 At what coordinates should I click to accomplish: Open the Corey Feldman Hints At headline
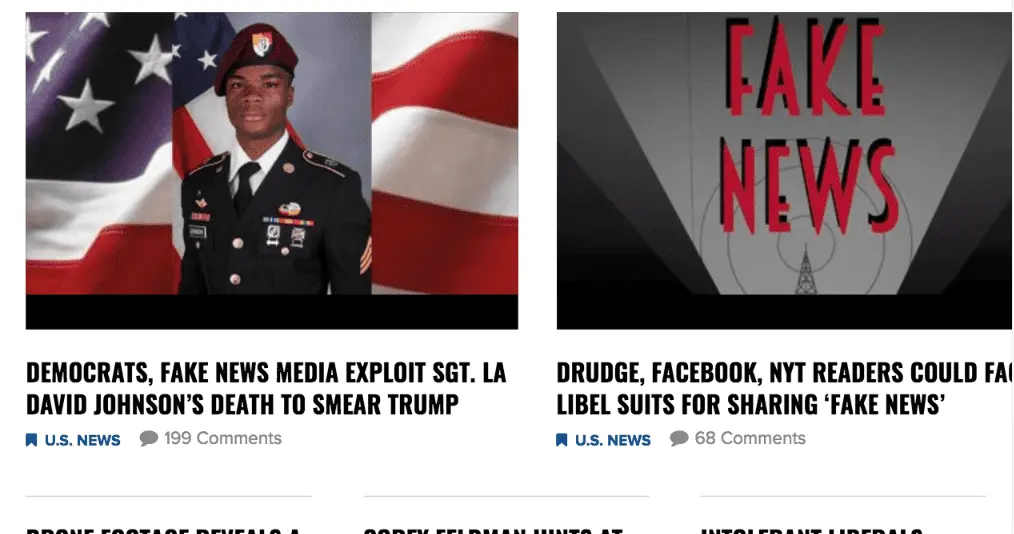493,531
